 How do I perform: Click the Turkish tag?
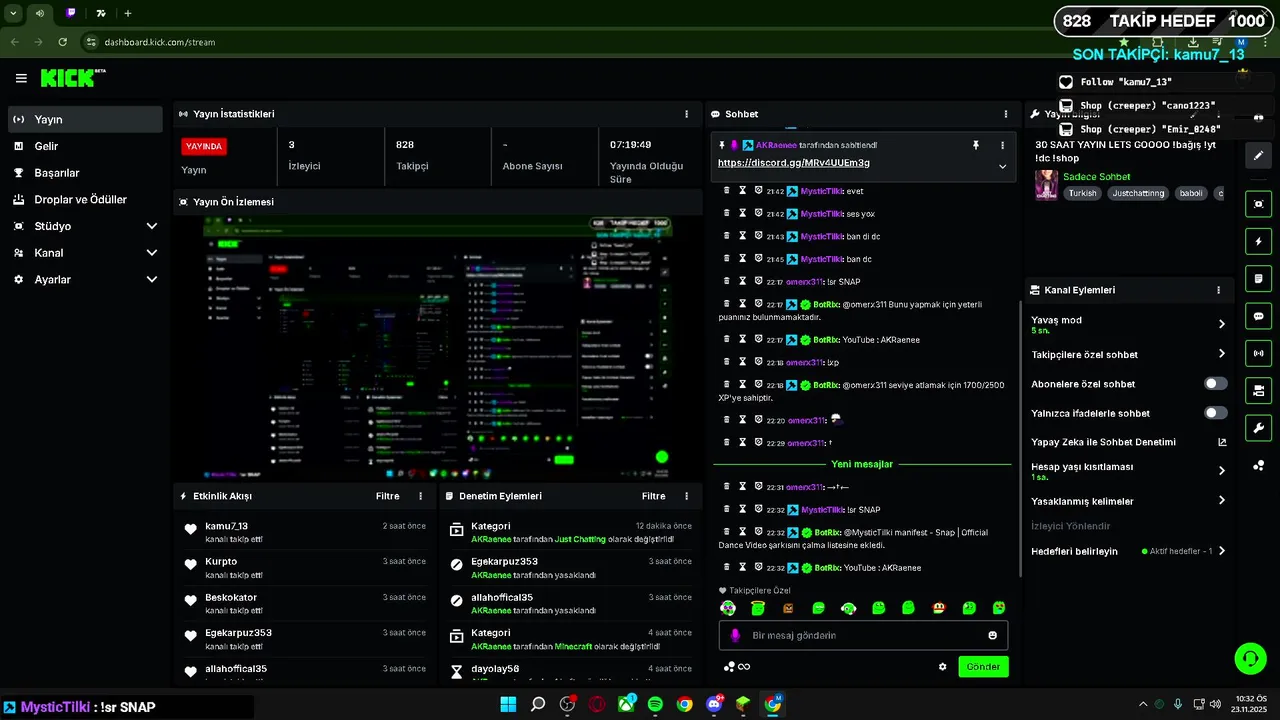1082,193
